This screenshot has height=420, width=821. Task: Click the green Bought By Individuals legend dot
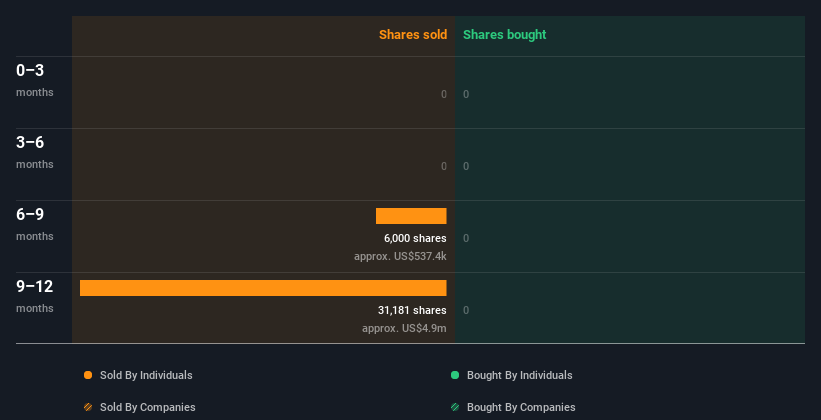[x=455, y=375]
